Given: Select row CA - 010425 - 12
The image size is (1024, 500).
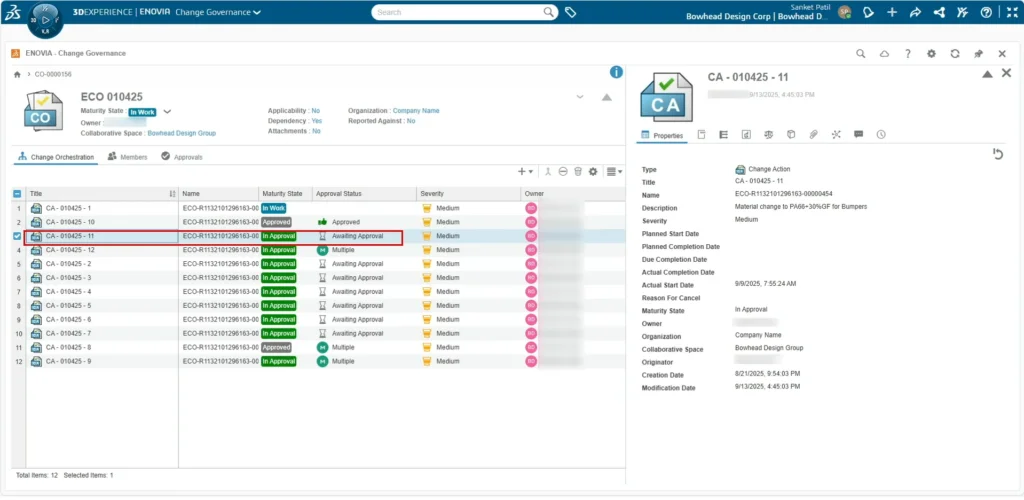Looking at the screenshot, I should click(318, 250).
